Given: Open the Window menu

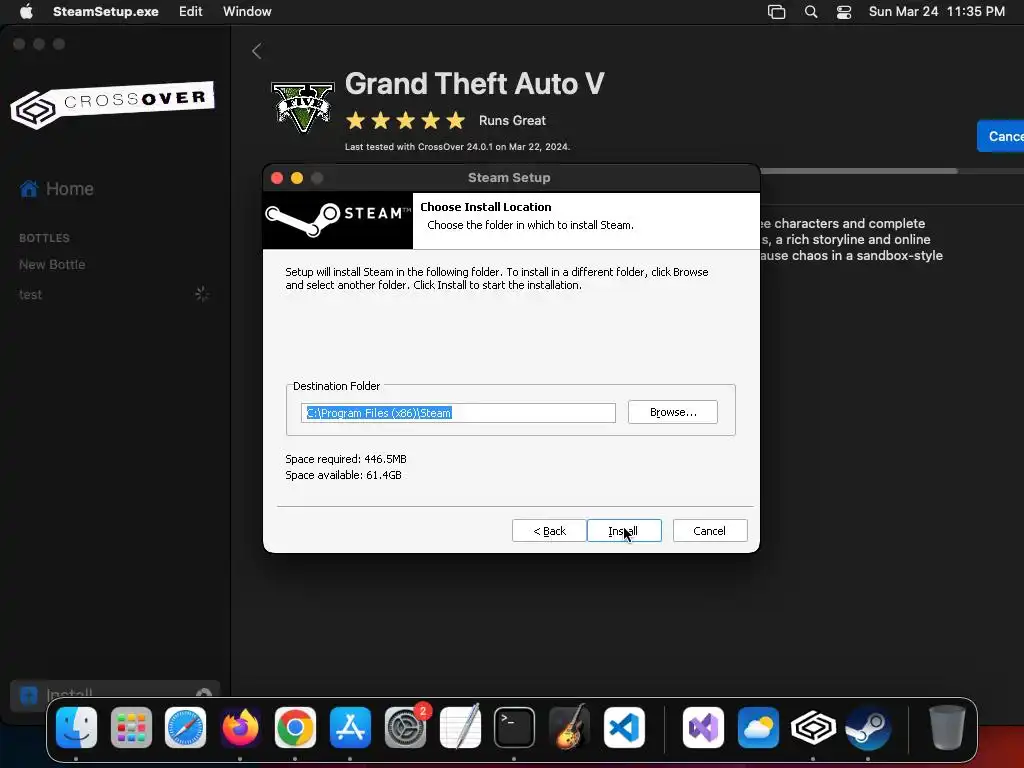Looking at the screenshot, I should (247, 11).
